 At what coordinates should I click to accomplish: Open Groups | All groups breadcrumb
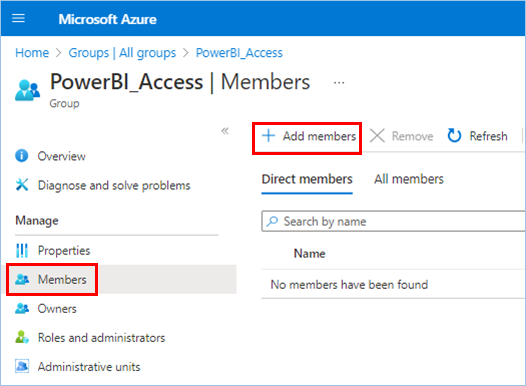point(122,53)
